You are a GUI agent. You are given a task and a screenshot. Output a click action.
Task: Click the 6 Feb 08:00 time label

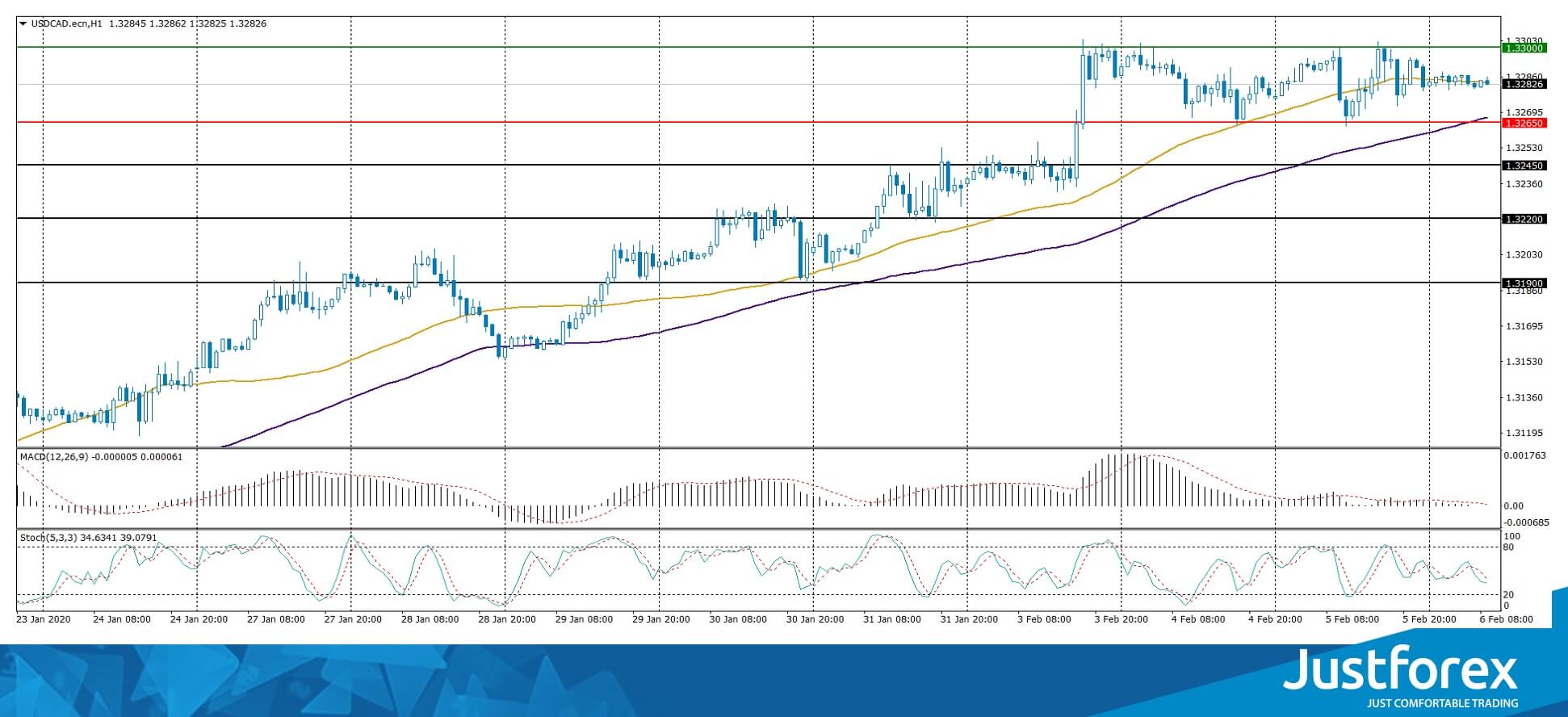click(x=1506, y=619)
